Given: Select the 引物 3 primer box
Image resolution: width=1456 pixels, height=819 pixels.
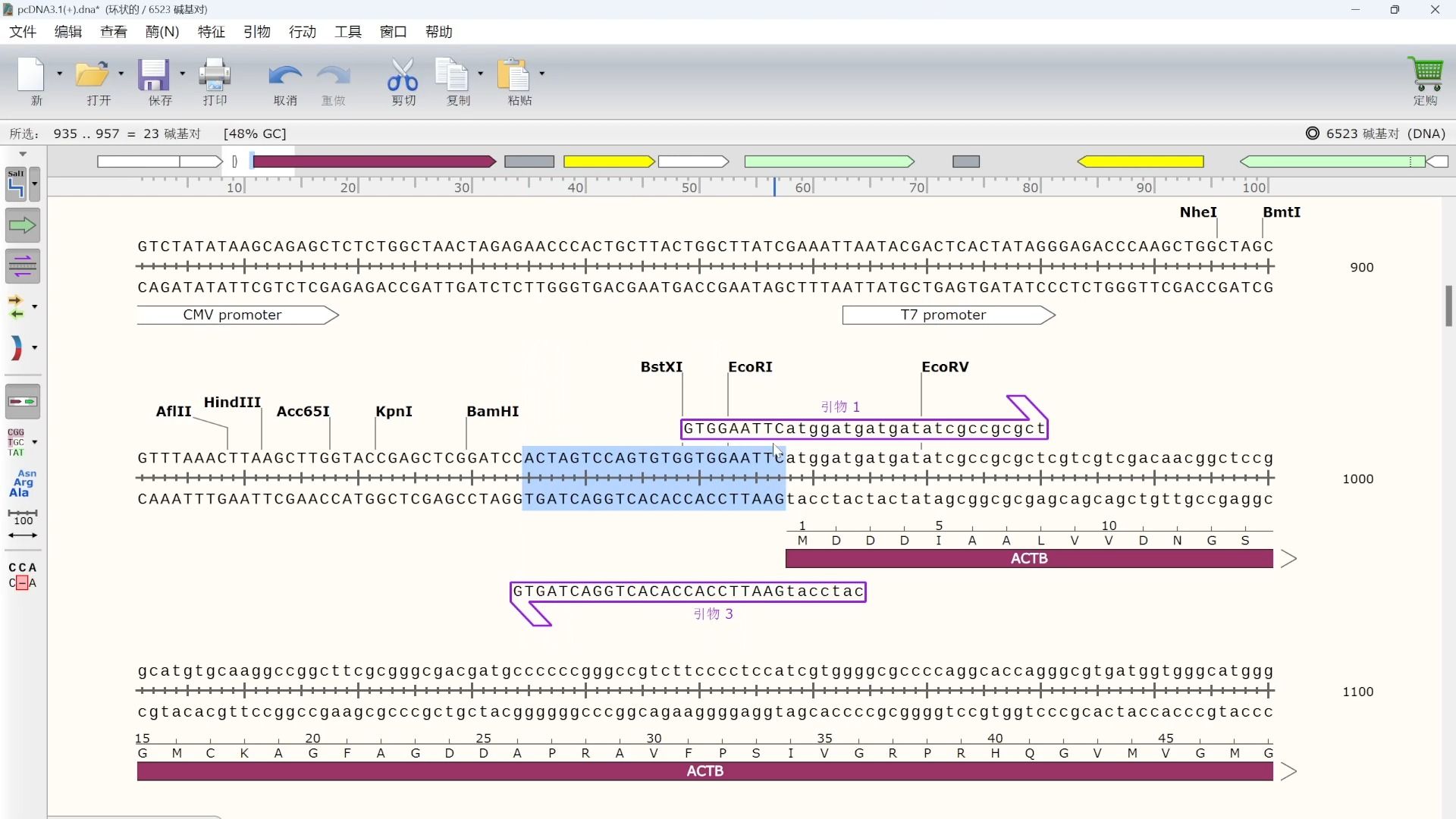Looking at the screenshot, I should (688, 591).
